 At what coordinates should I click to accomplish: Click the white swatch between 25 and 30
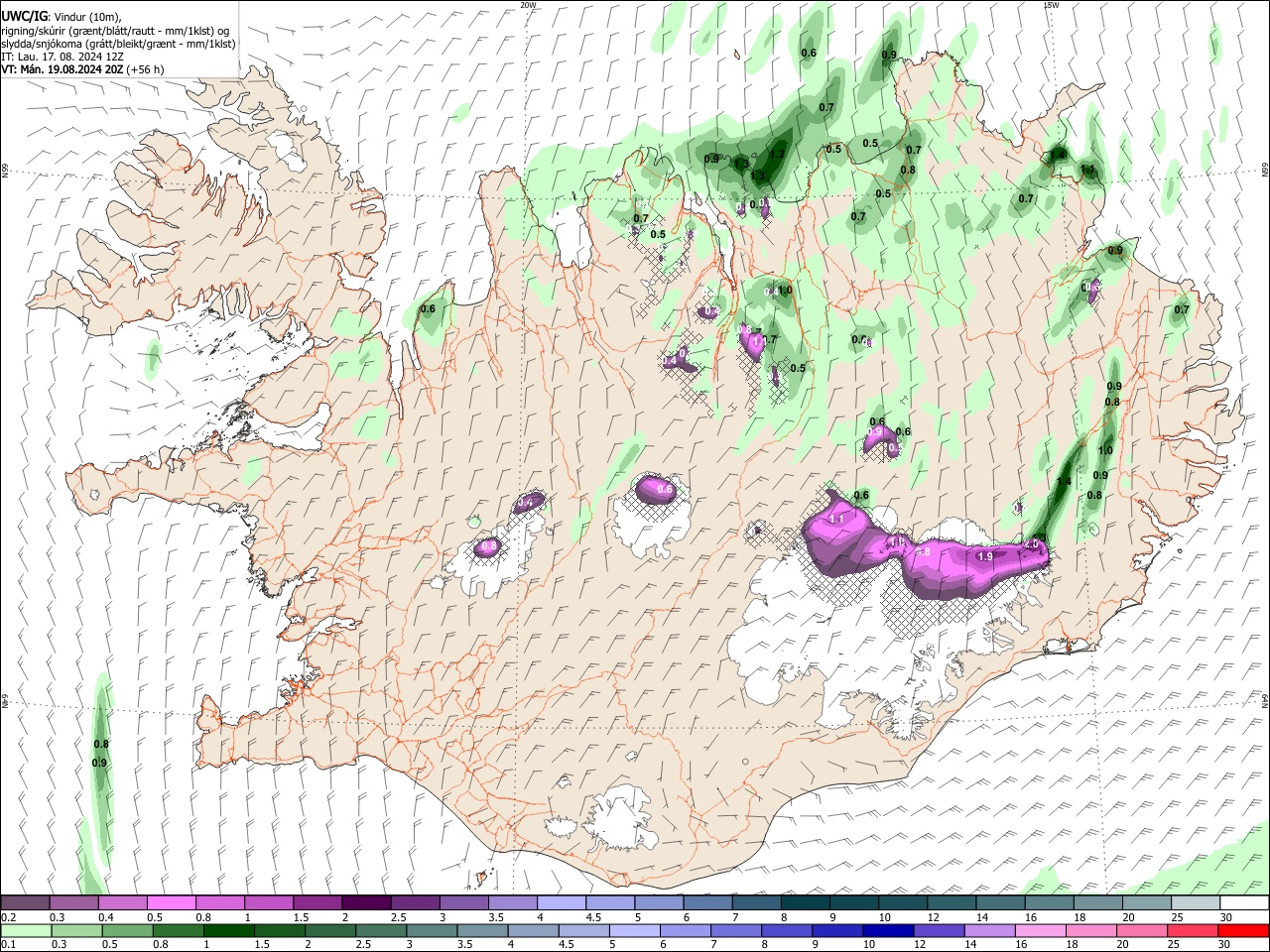pyautogui.click(x=1243, y=903)
